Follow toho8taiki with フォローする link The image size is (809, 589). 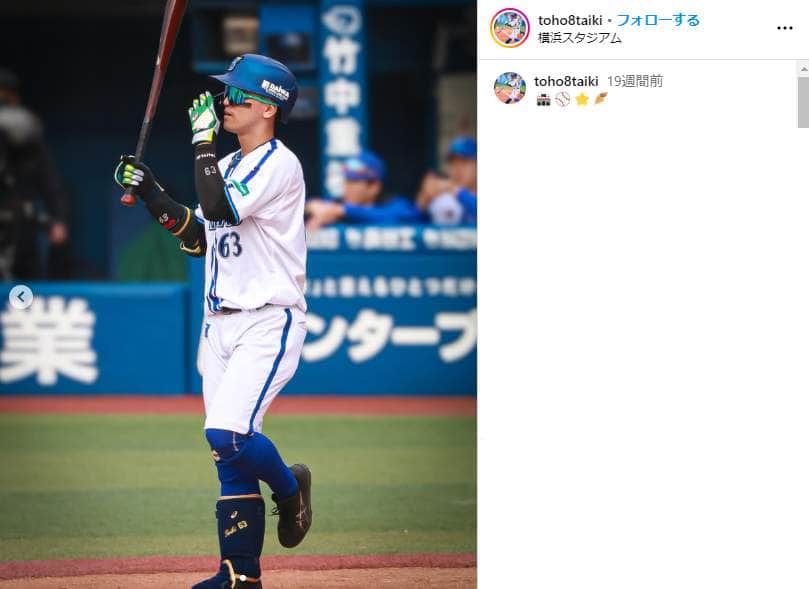pos(658,20)
